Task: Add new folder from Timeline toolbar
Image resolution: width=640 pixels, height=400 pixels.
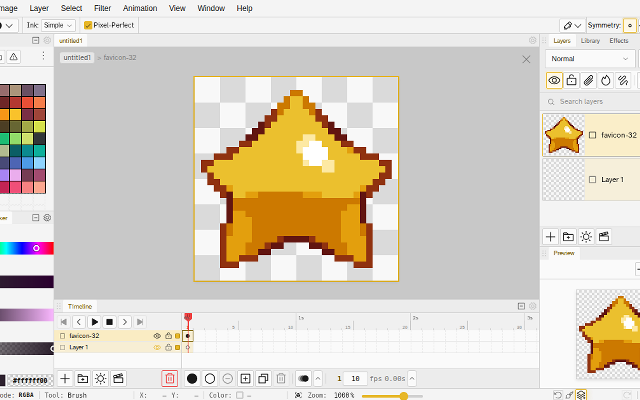Action: tap(83, 379)
